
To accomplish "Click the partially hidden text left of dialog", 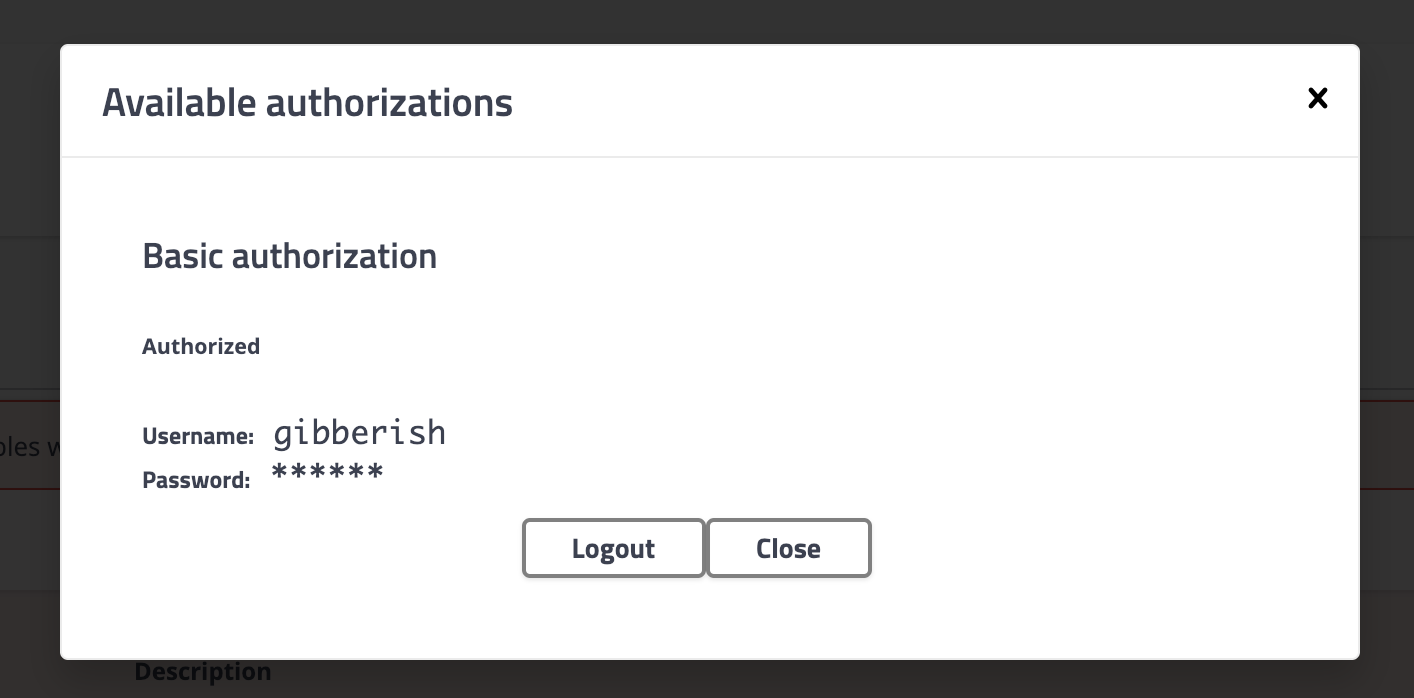I will [29, 446].
